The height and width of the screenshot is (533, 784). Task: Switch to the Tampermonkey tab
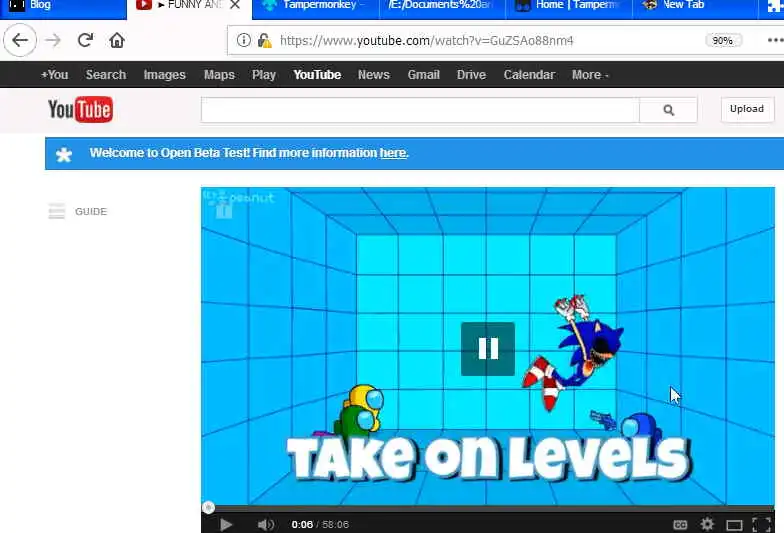click(316, 6)
